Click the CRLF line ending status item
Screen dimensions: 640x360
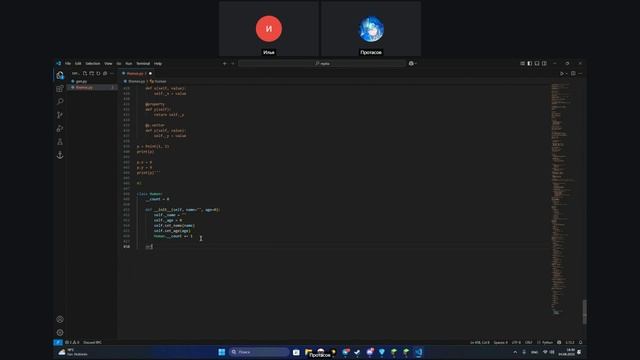(x=529, y=342)
